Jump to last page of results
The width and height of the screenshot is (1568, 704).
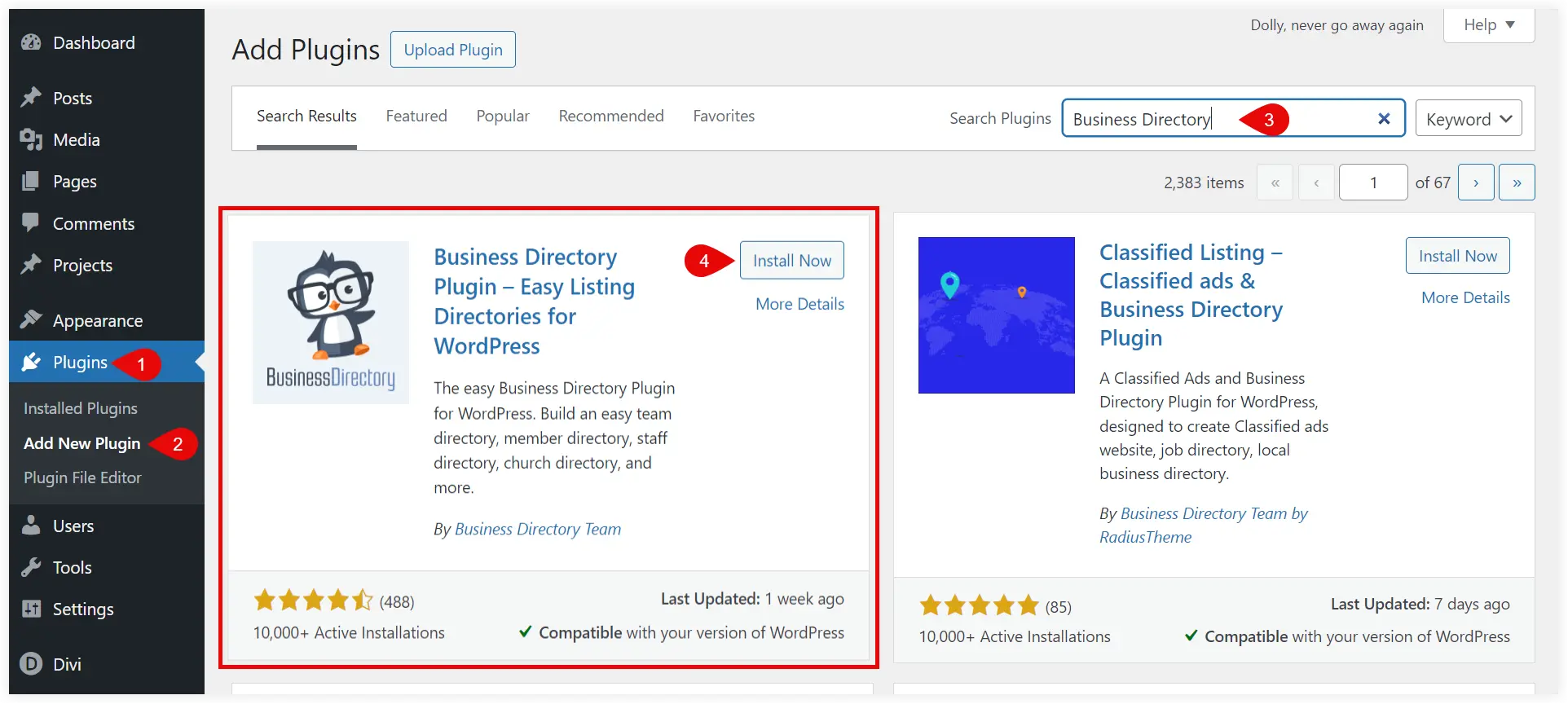(x=1517, y=183)
